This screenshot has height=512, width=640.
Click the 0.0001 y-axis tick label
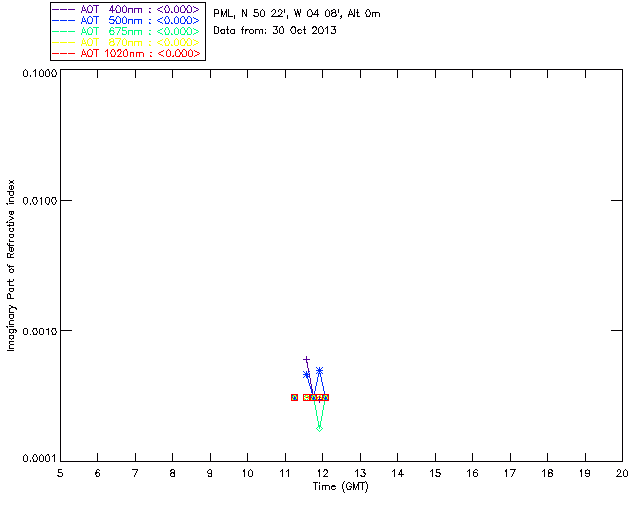click(40, 459)
